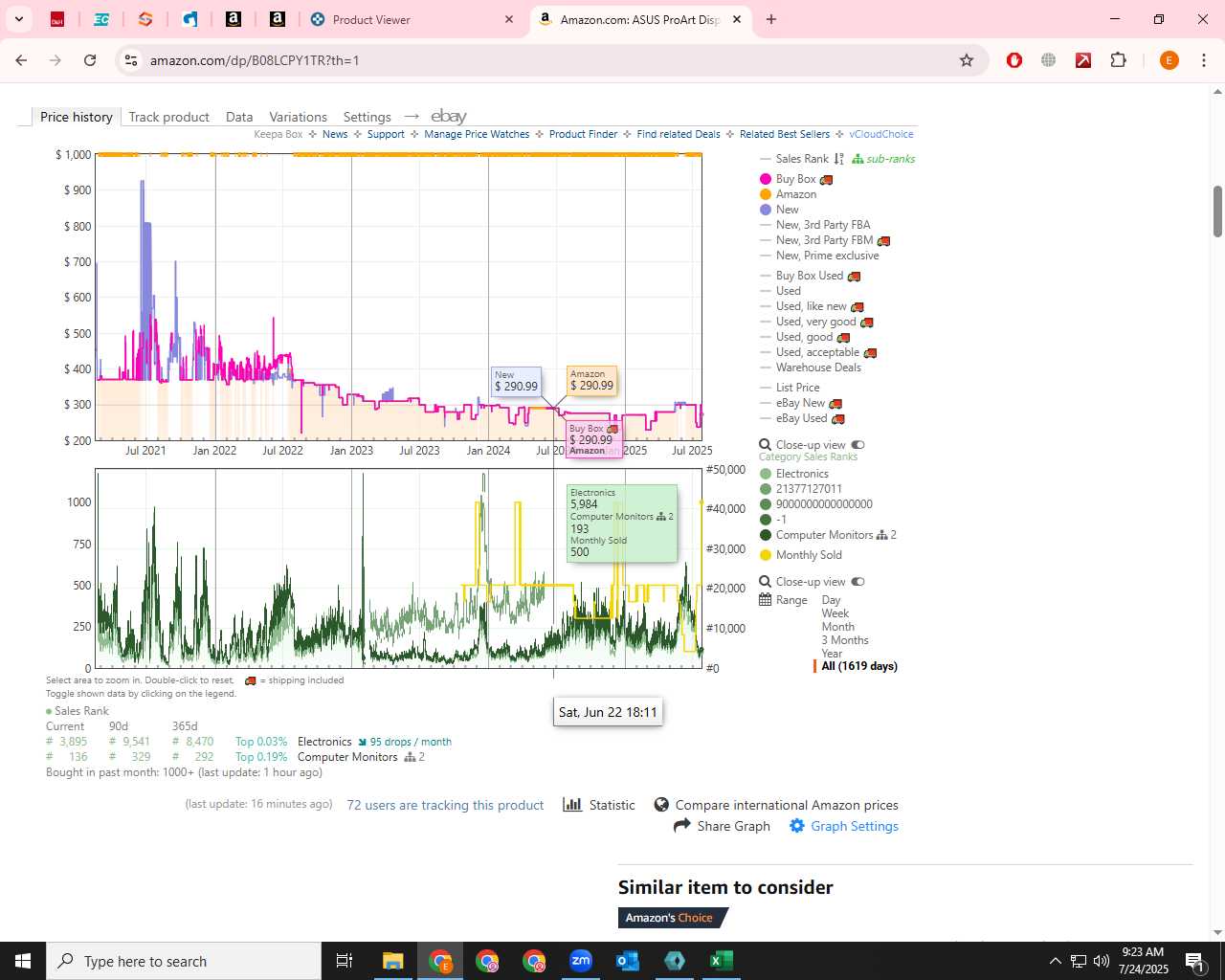Screen dimensions: 1225x980
Task: Open the tab search dropdown arrow
Action: [x=19, y=19]
